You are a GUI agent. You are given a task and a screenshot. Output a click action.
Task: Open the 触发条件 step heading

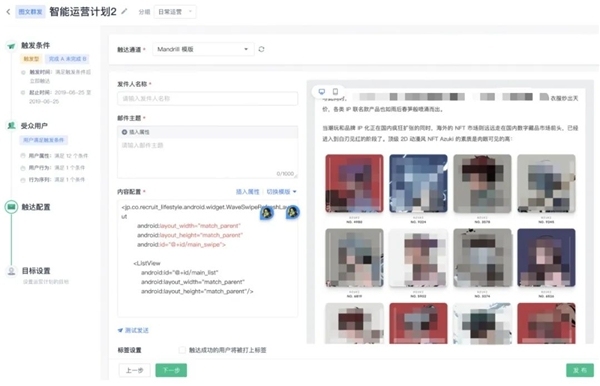[x=35, y=45]
